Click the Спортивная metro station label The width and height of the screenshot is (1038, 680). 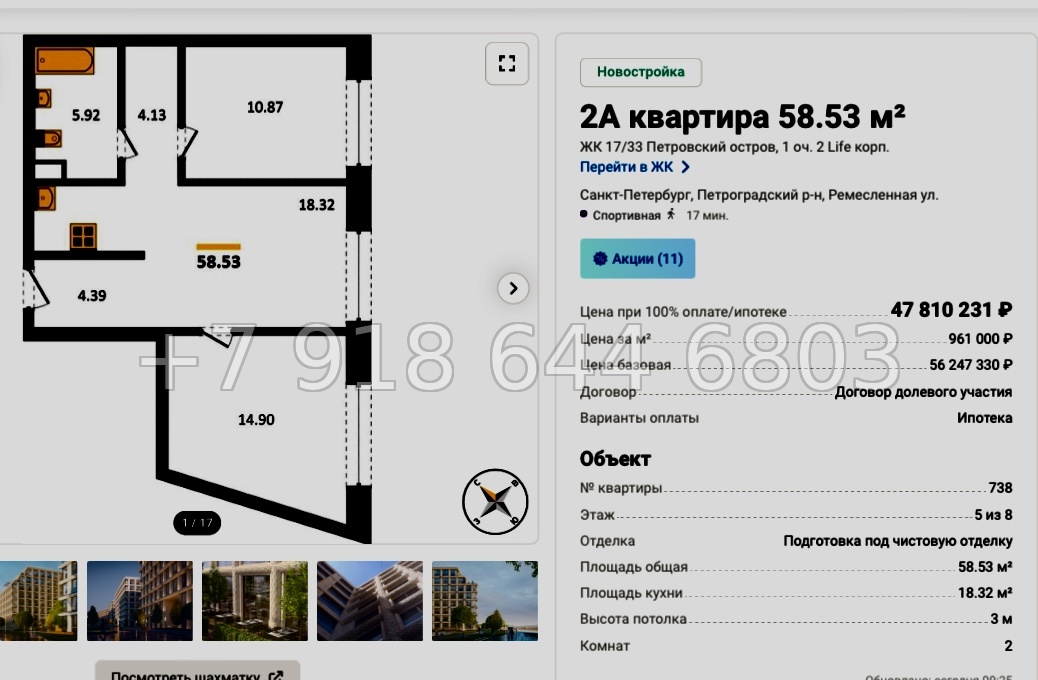626,215
